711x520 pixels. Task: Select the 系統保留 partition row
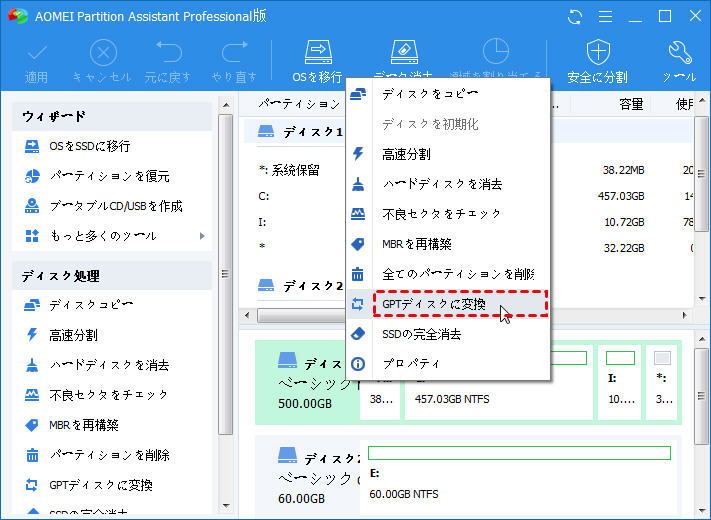tap(289, 170)
